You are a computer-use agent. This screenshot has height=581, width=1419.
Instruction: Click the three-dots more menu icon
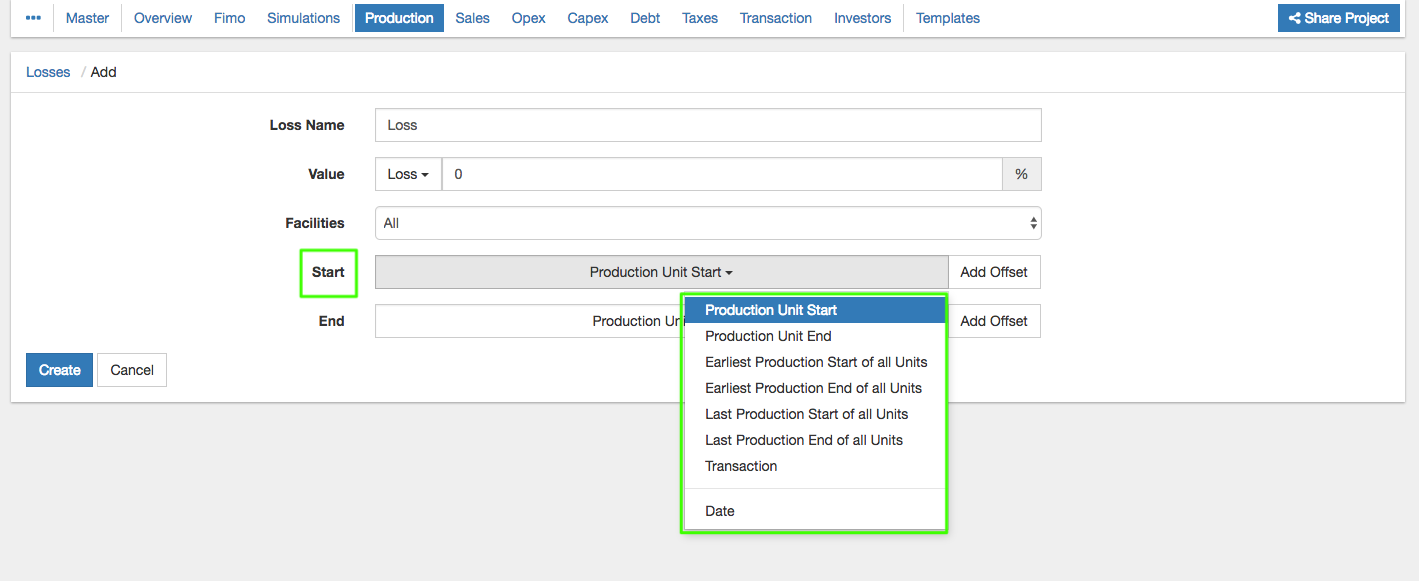click(x=33, y=18)
